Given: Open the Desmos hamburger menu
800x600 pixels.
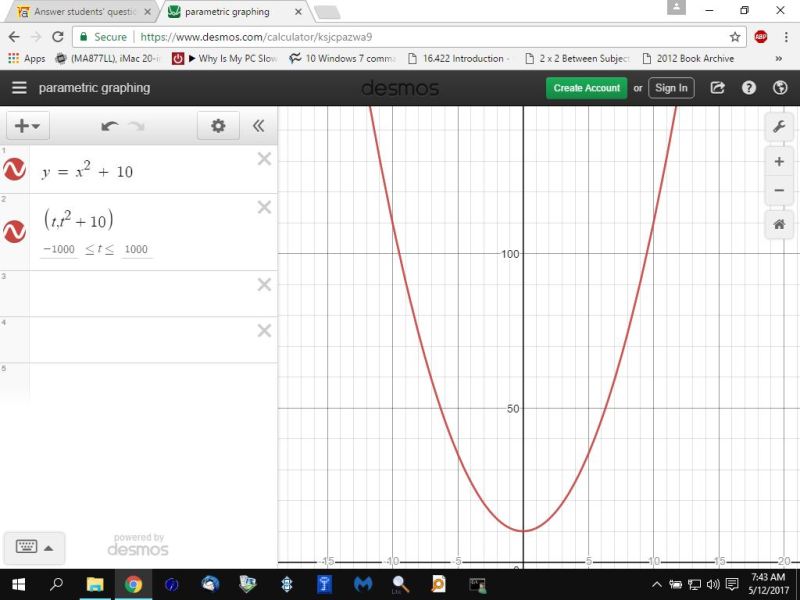Looking at the screenshot, I should [19, 88].
